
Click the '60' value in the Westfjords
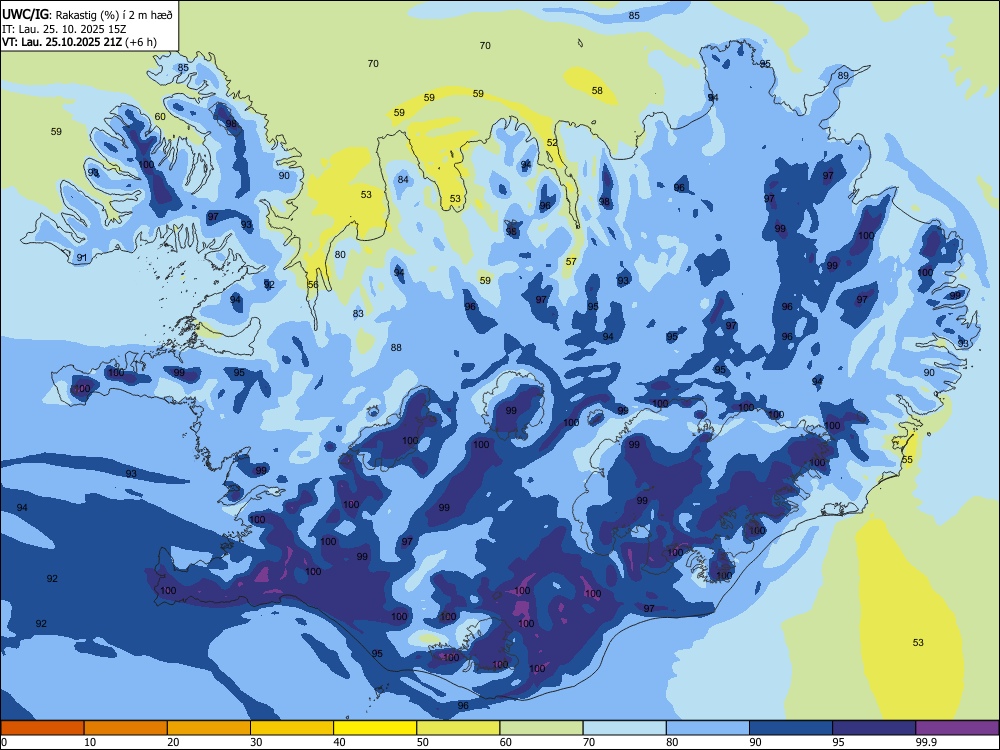pos(160,117)
